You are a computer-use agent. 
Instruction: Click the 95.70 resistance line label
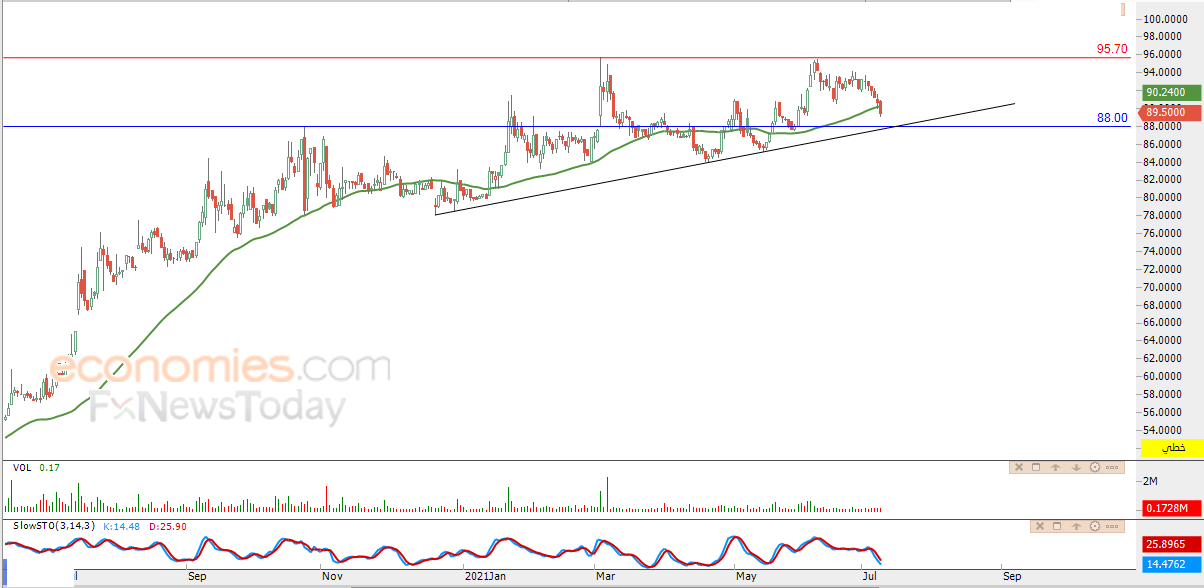(1112, 48)
